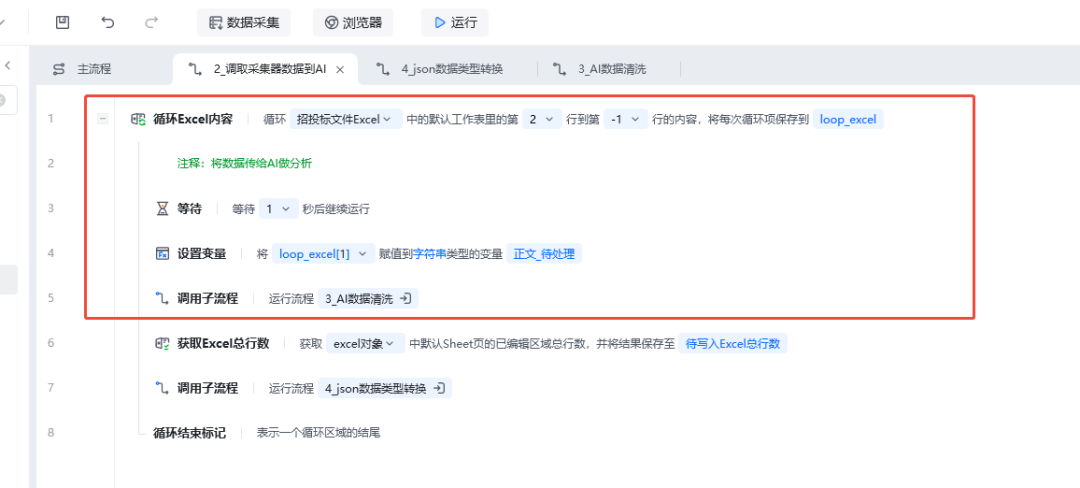Open subflow 4_json数据类型转换 from line 7
The image size is (1080, 488).
(x=384, y=388)
